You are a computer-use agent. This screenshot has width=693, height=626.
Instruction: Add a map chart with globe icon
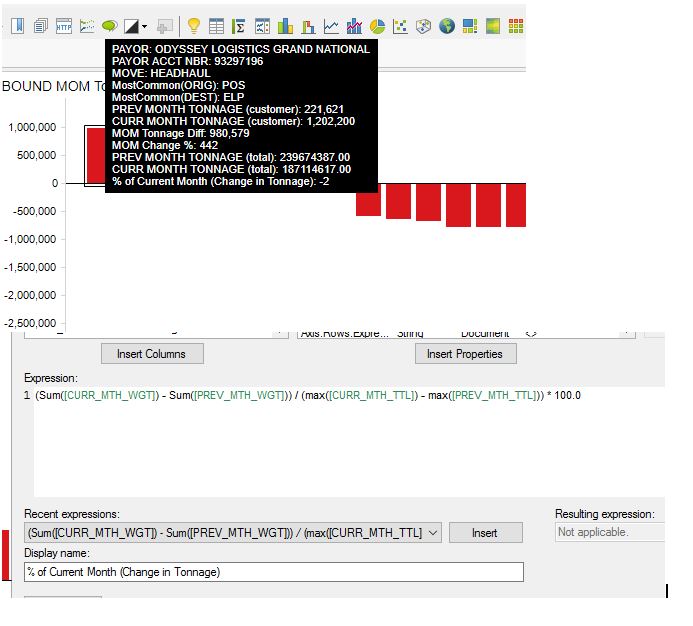[446, 26]
